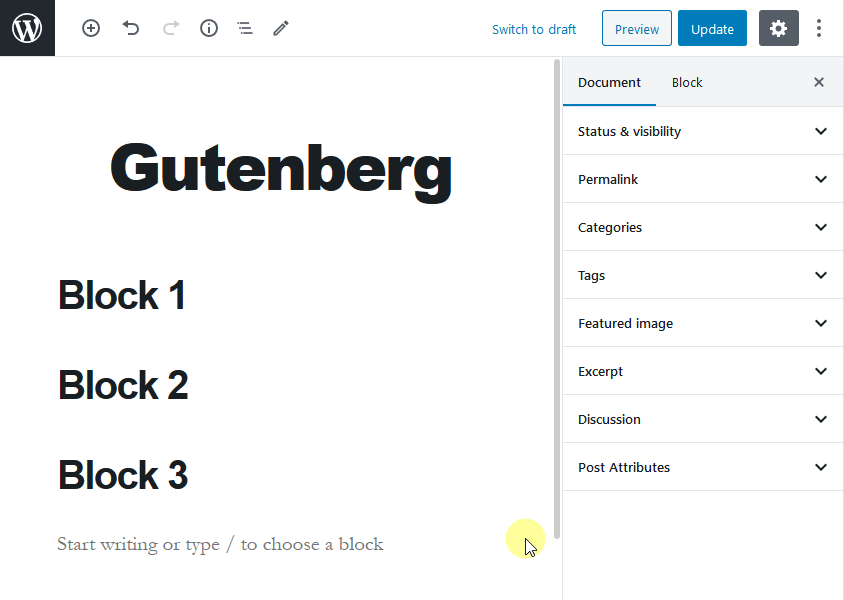Select the Document tab
Screen dimensions: 844x600
(609, 83)
